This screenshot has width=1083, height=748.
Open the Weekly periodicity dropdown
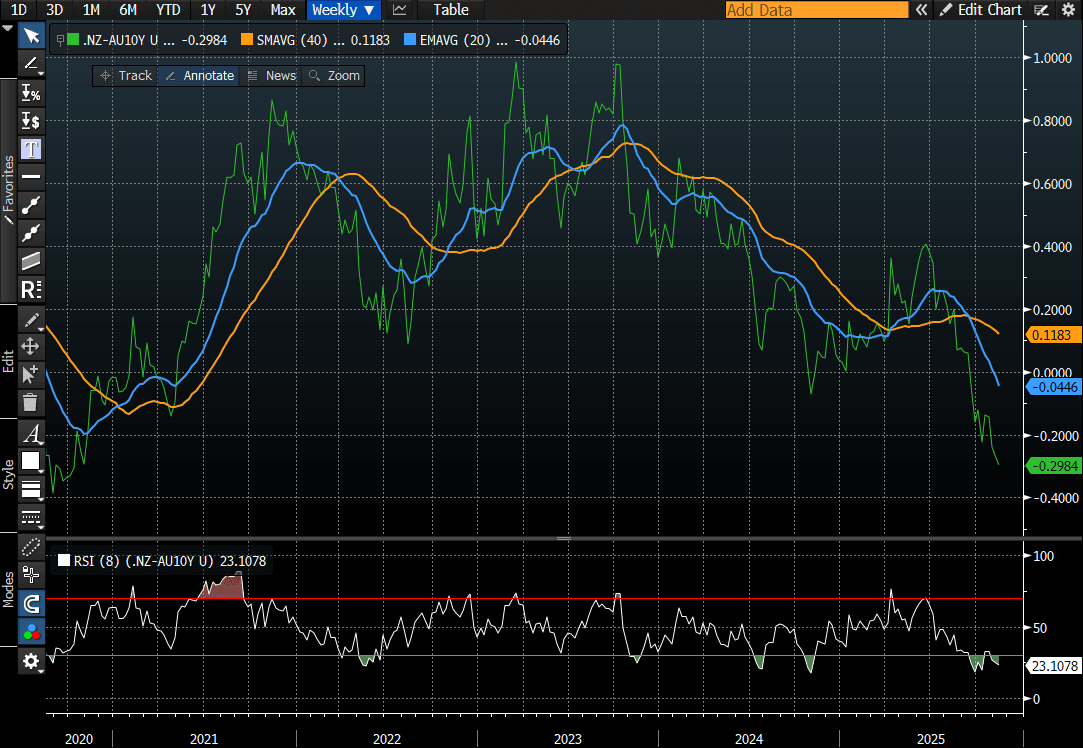(344, 10)
